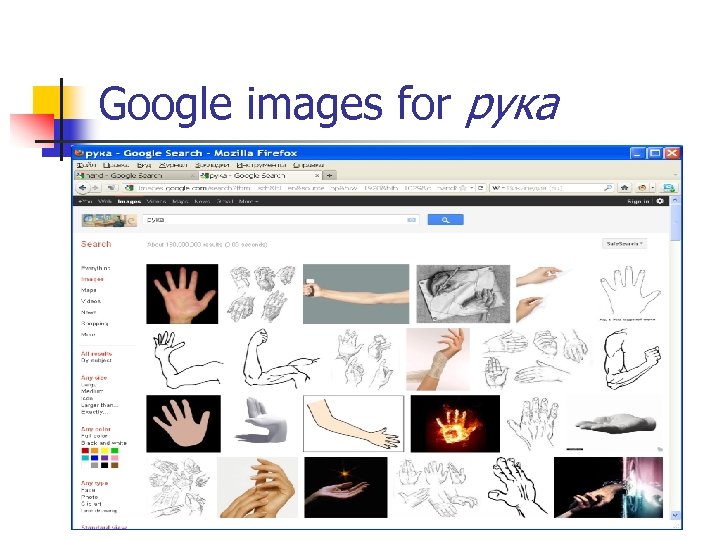Expand the More menu in Google bar
This screenshot has height=540, width=720.
(x=248, y=202)
